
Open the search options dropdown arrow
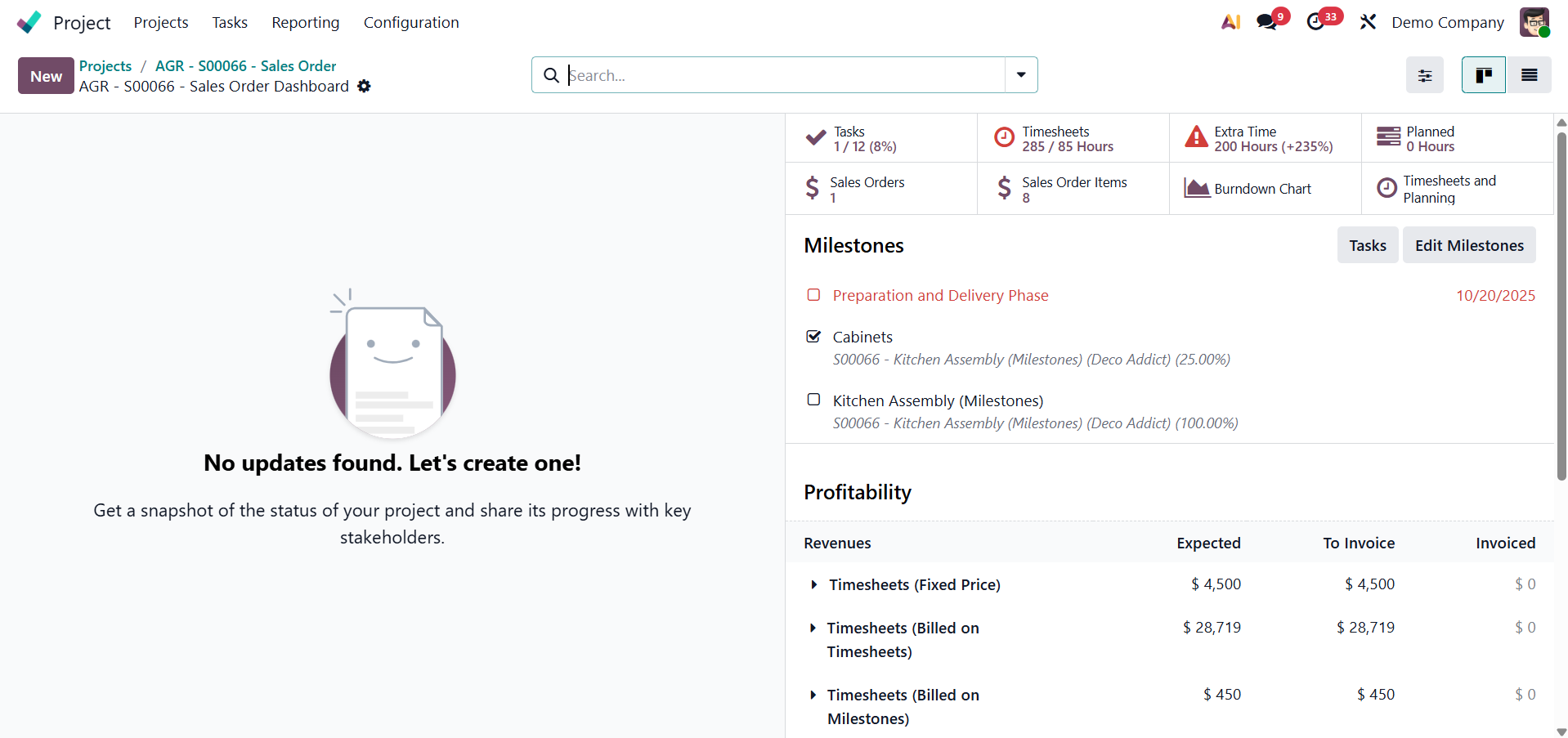point(1021,75)
